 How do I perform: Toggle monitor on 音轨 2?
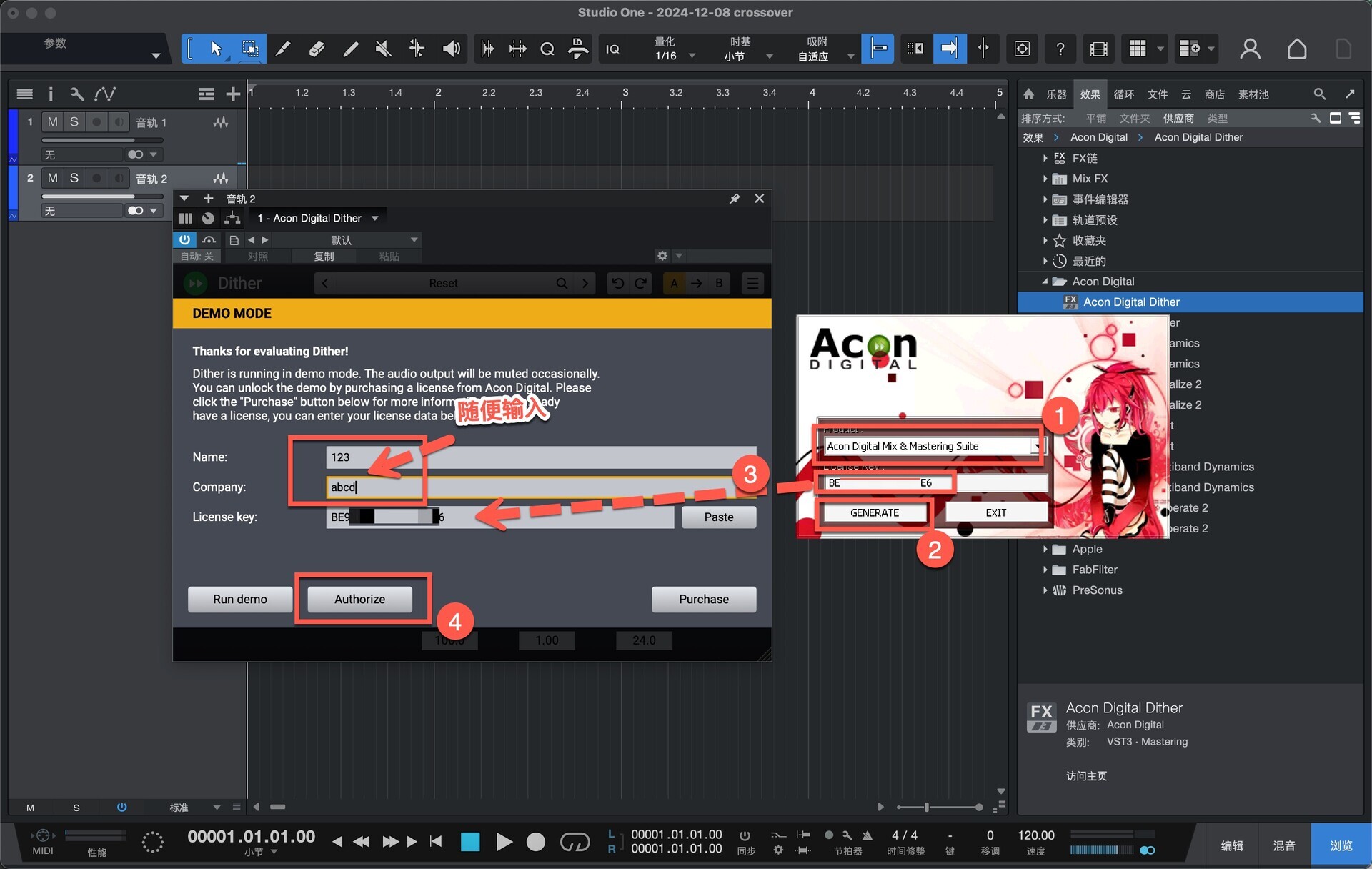(x=119, y=178)
